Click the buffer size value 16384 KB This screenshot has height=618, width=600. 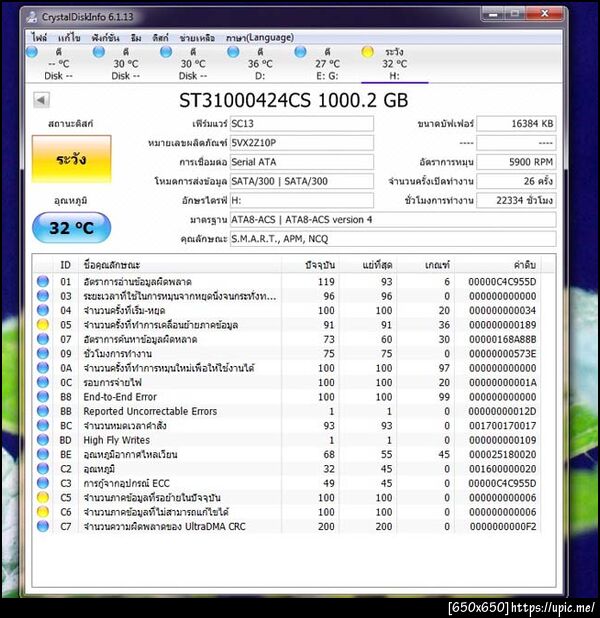(x=516, y=123)
